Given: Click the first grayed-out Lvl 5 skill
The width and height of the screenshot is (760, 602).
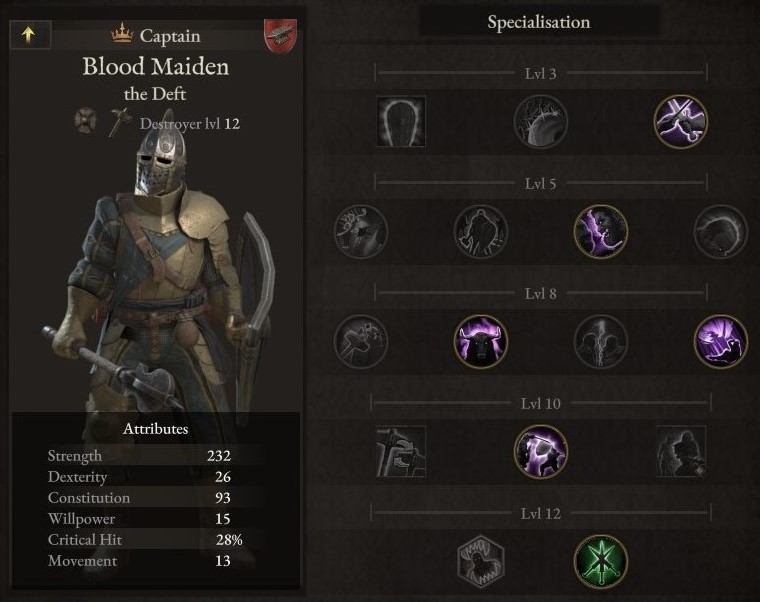Looking at the screenshot, I should [x=361, y=231].
